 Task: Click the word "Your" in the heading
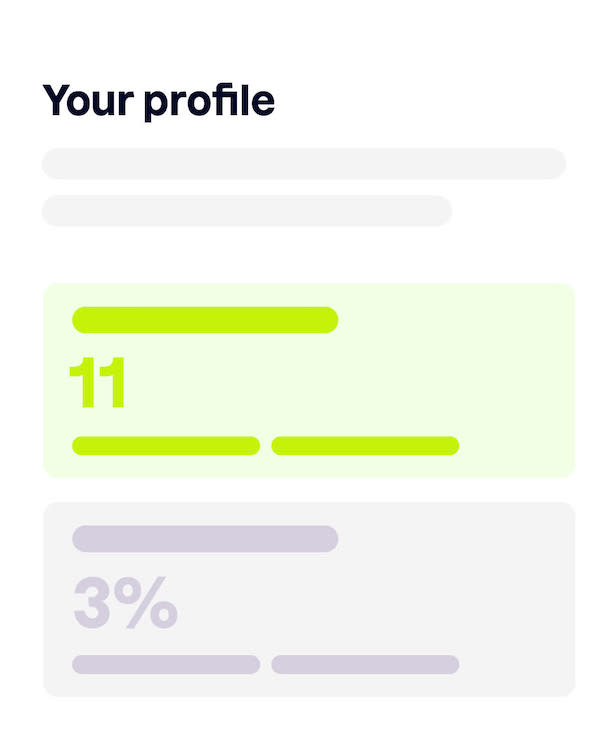pos(89,100)
